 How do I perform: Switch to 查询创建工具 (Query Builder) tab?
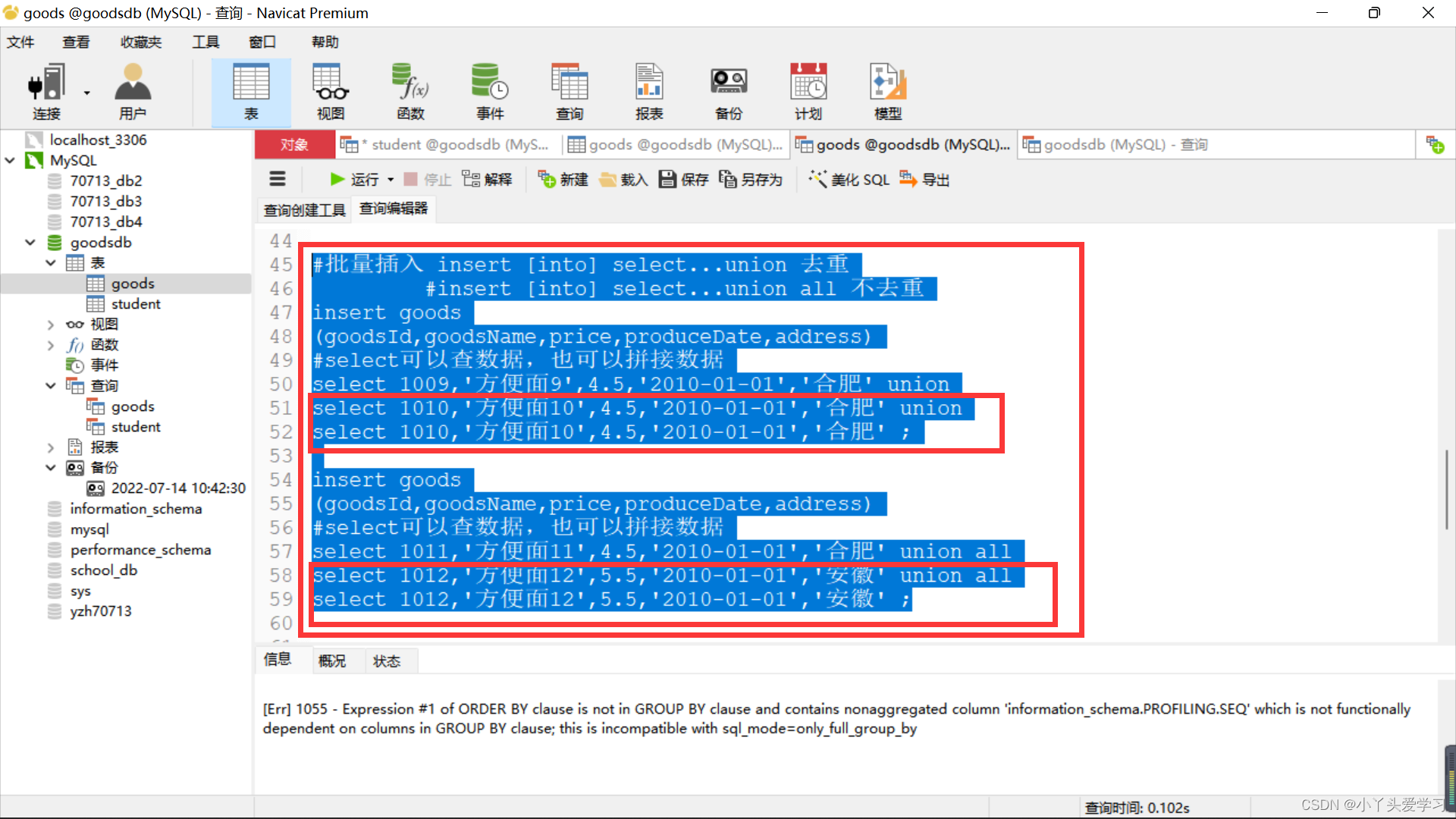click(x=304, y=209)
